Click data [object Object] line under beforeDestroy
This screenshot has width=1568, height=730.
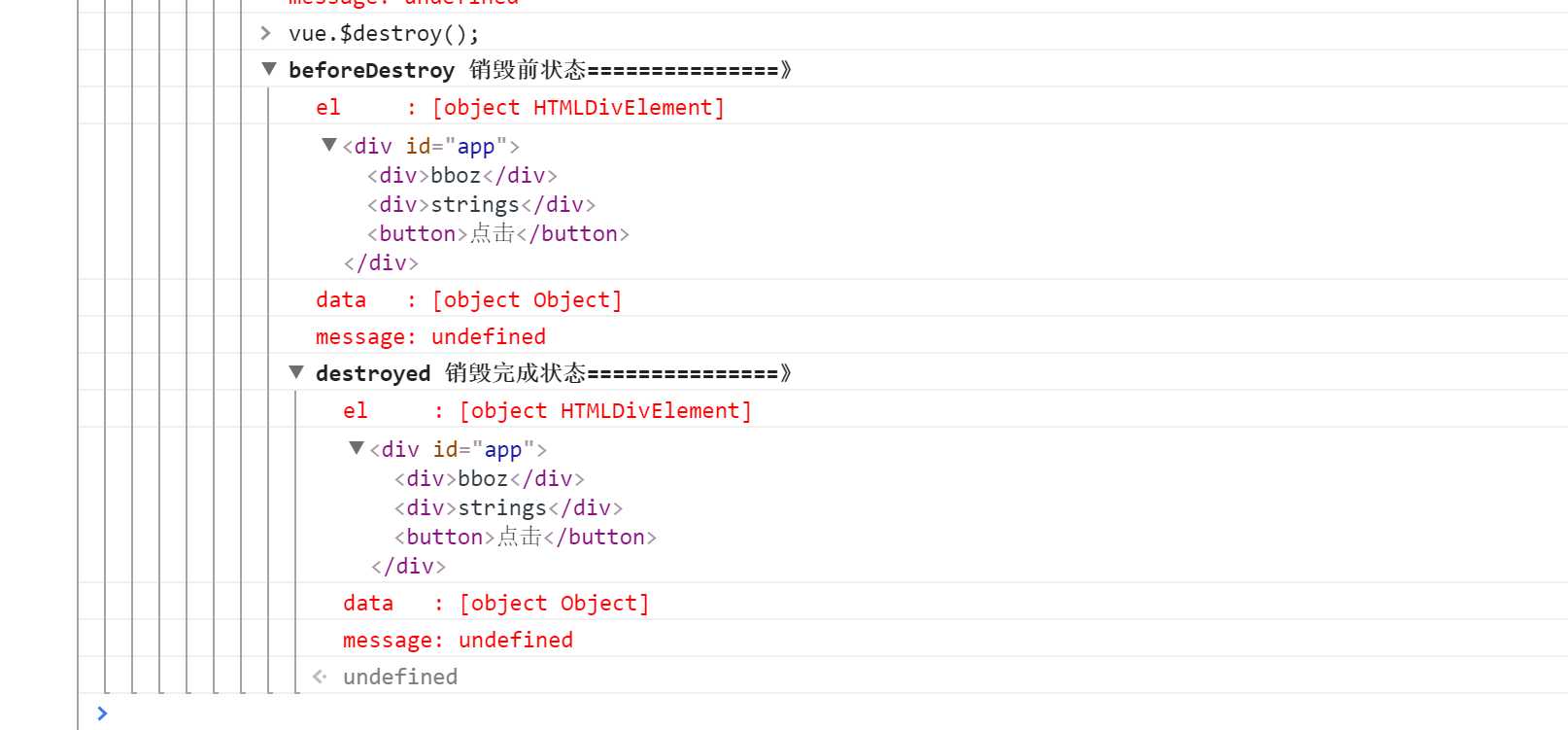click(468, 299)
